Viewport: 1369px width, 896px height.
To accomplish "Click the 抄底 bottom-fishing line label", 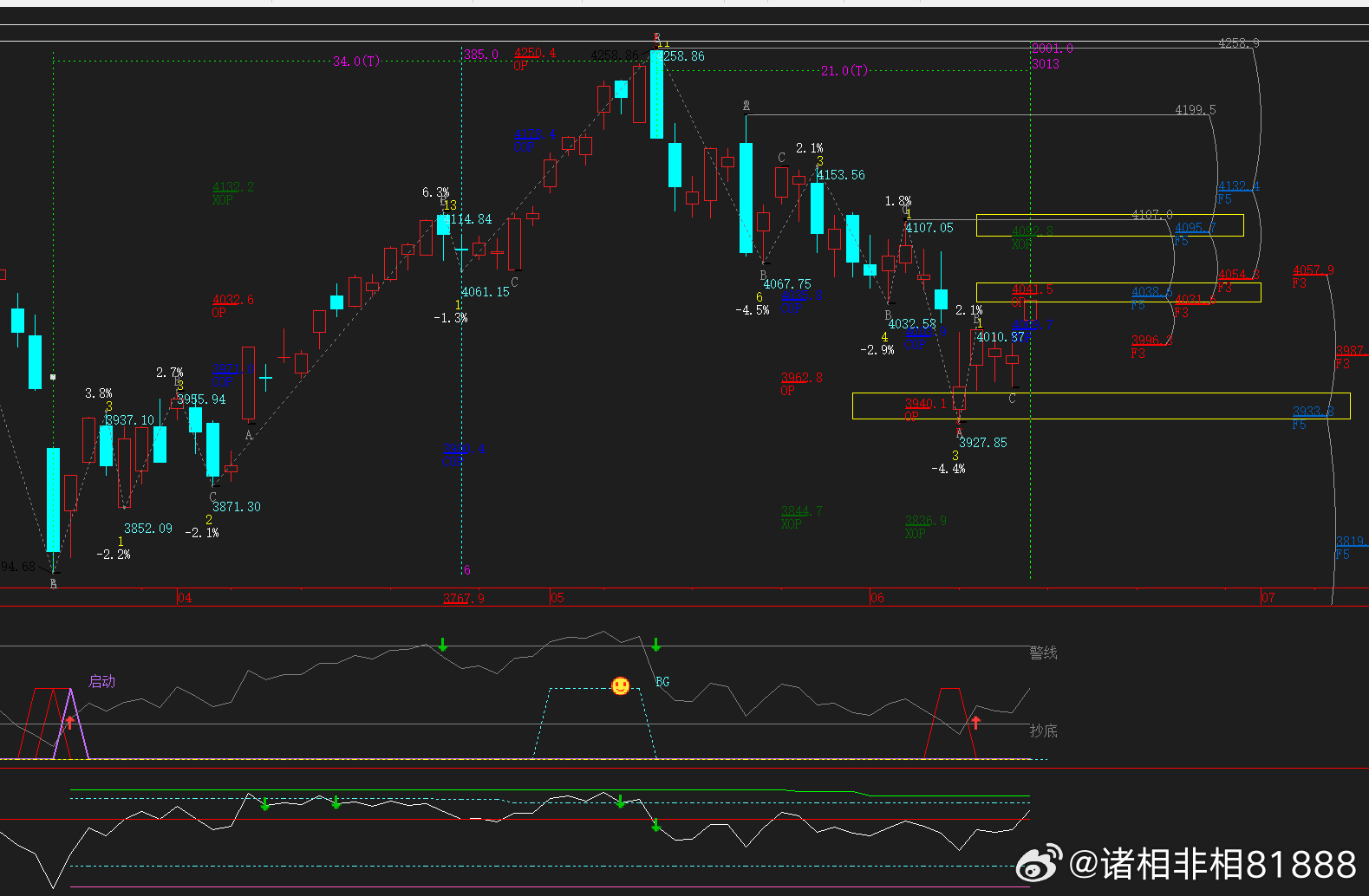I will pyautogui.click(x=1044, y=730).
